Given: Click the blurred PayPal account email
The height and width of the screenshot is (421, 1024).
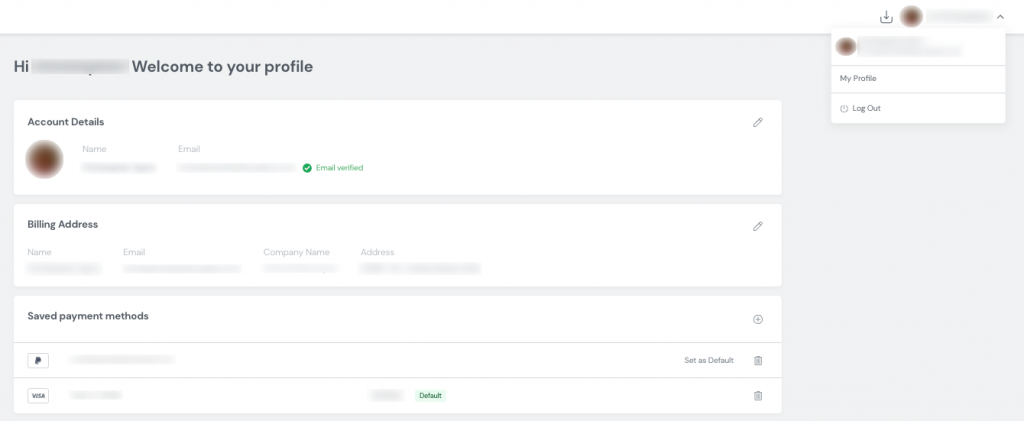Looking at the screenshot, I should [121, 359].
